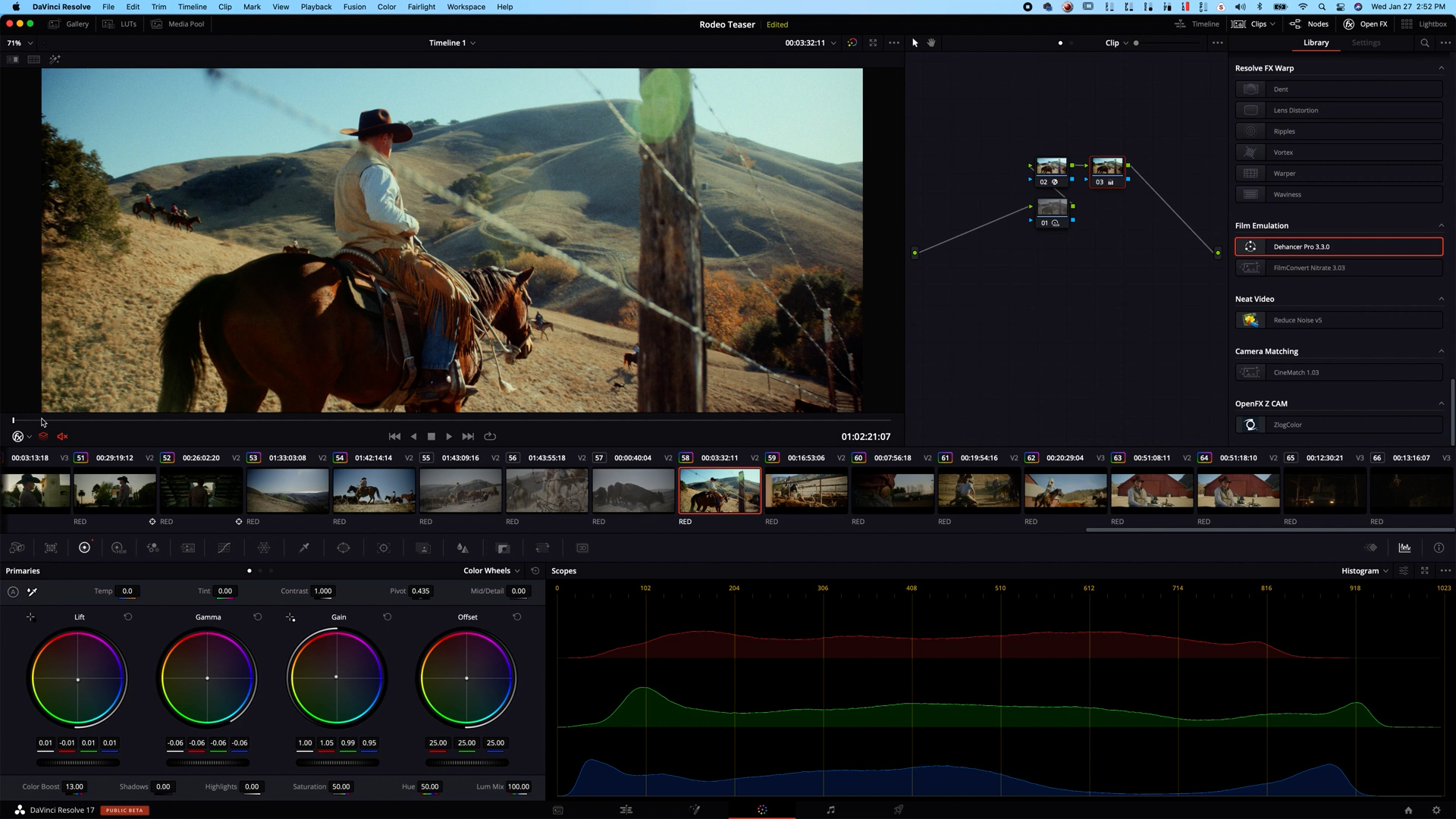This screenshot has width=1456, height=819.
Task: Select the HDR wheels palette icon
Action: point(119,548)
